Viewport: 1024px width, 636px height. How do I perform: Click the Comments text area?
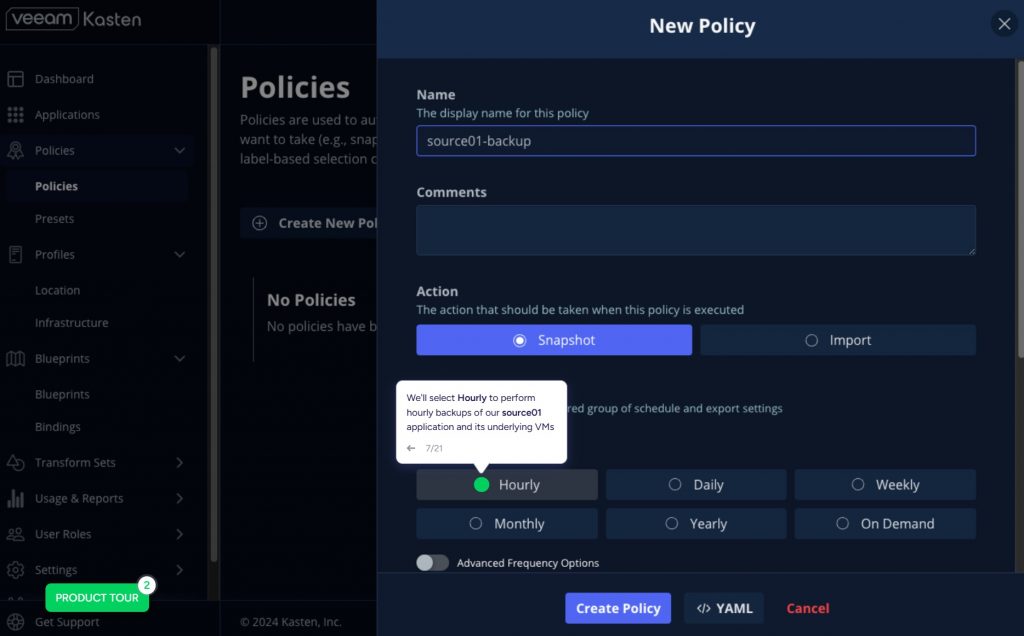point(695,230)
